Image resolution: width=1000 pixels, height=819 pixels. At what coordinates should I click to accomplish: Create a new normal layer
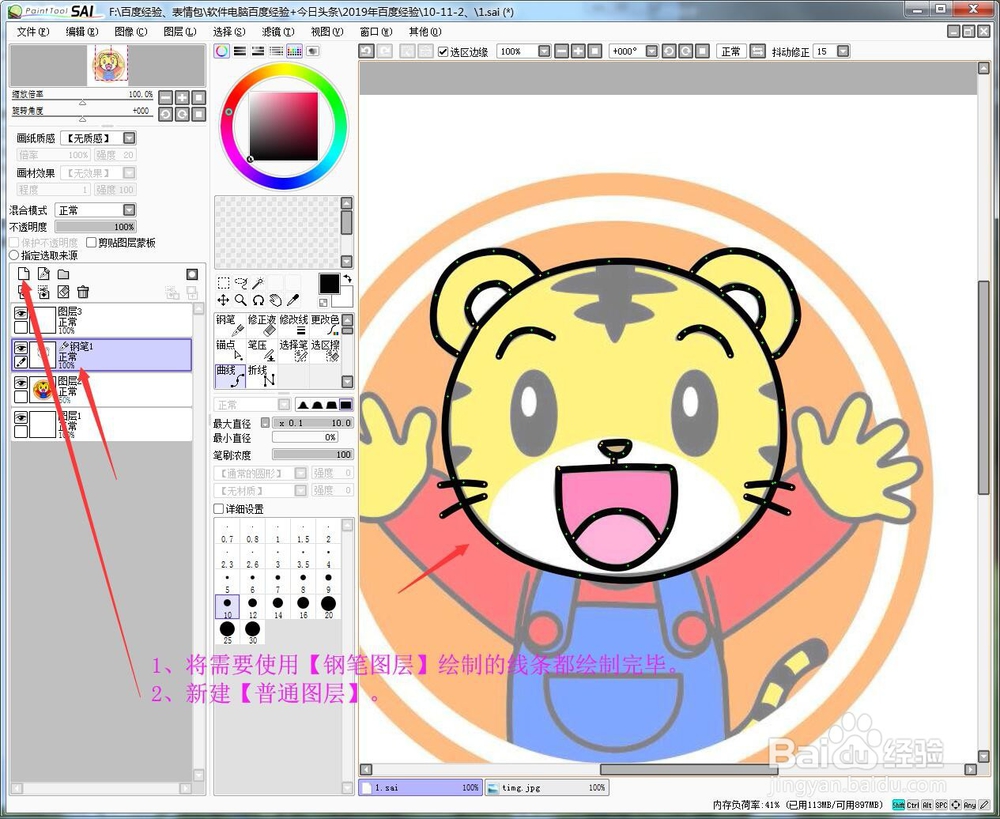[x=24, y=274]
